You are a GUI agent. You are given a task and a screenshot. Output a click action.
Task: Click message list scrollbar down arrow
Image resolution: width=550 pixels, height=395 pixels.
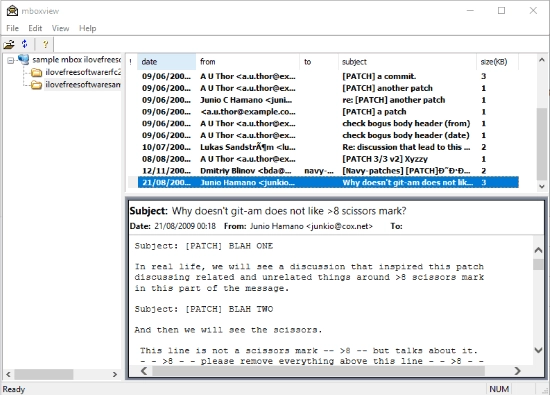542,186
